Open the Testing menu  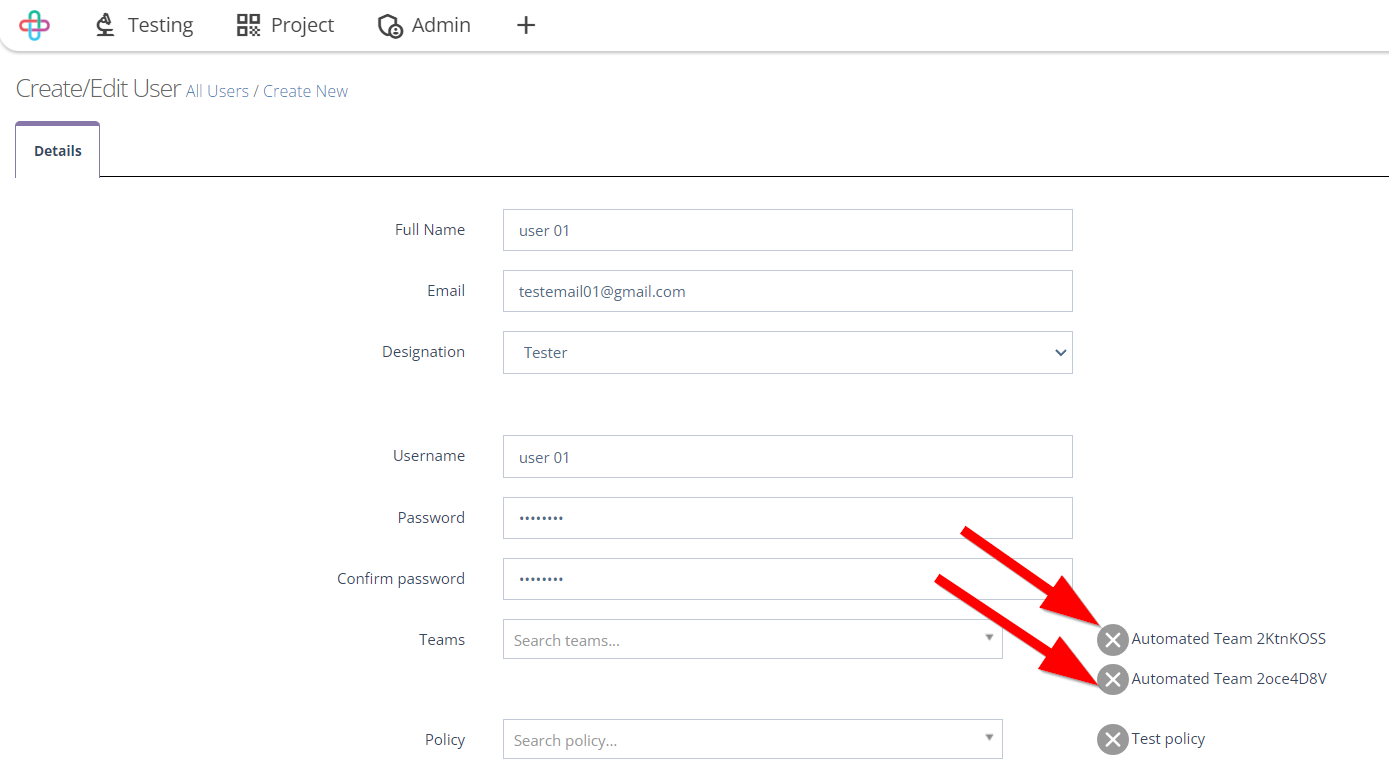point(144,25)
